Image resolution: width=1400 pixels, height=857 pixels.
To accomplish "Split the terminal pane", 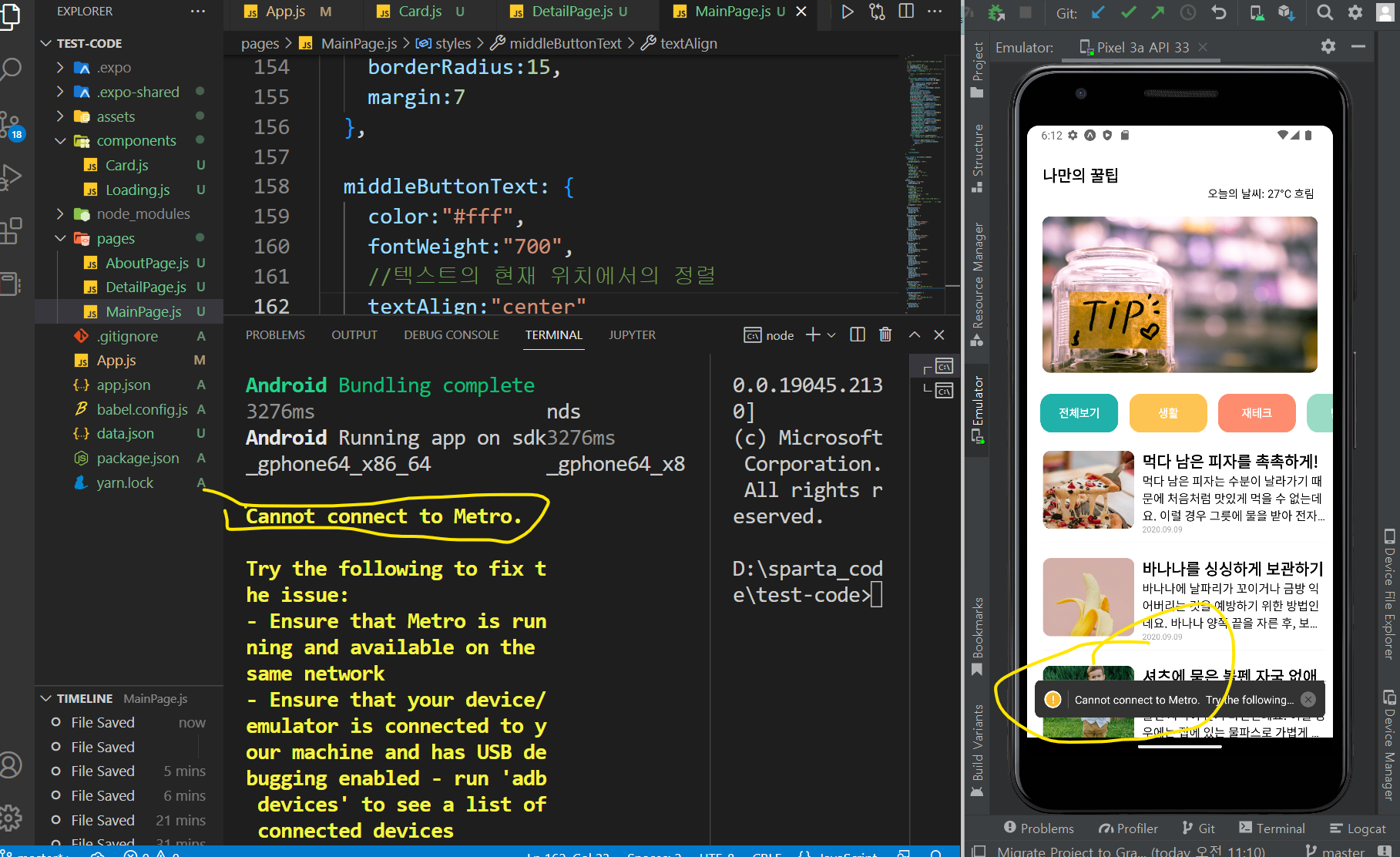I will click(x=858, y=334).
